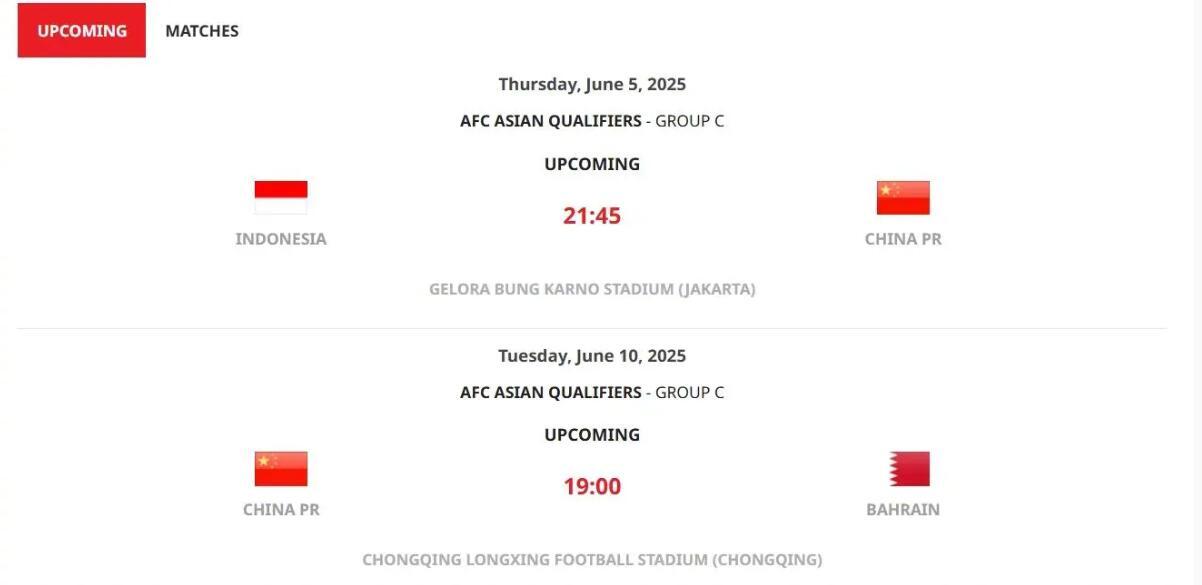This screenshot has height=585, width=1202.
Task: Select the Tuesday, June 10, 2025 date heading
Action: pyautogui.click(x=592, y=355)
